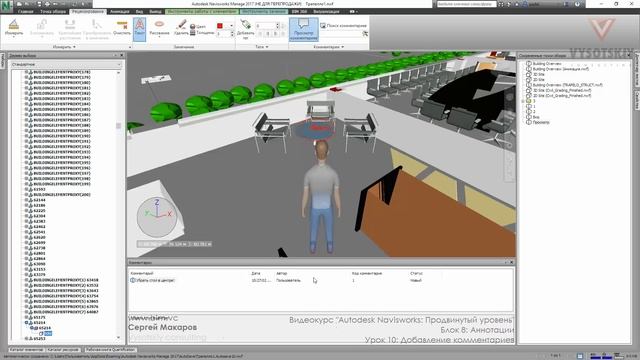This screenshot has height=360, width=640.
Task: Select the Удалить erase redline tool
Action: click(181, 27)
